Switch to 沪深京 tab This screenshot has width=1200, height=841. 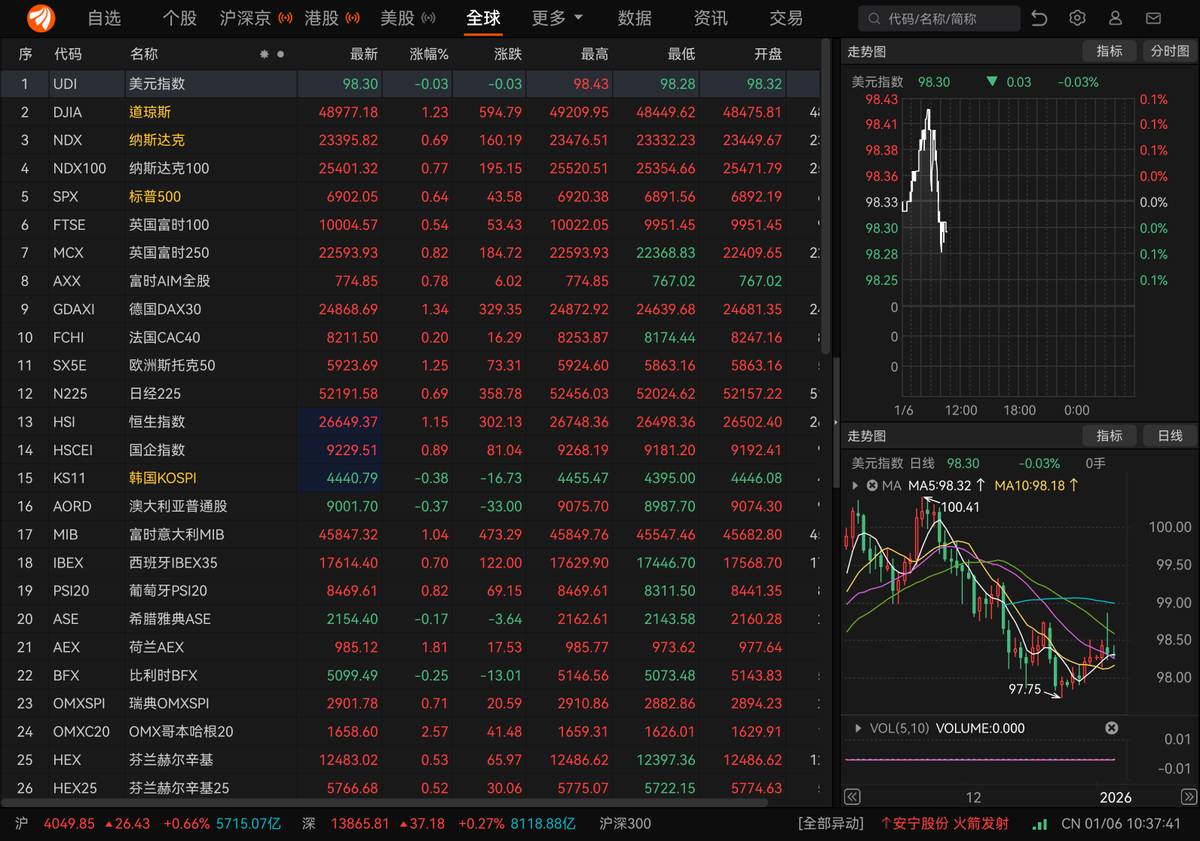tap(245, 18)
